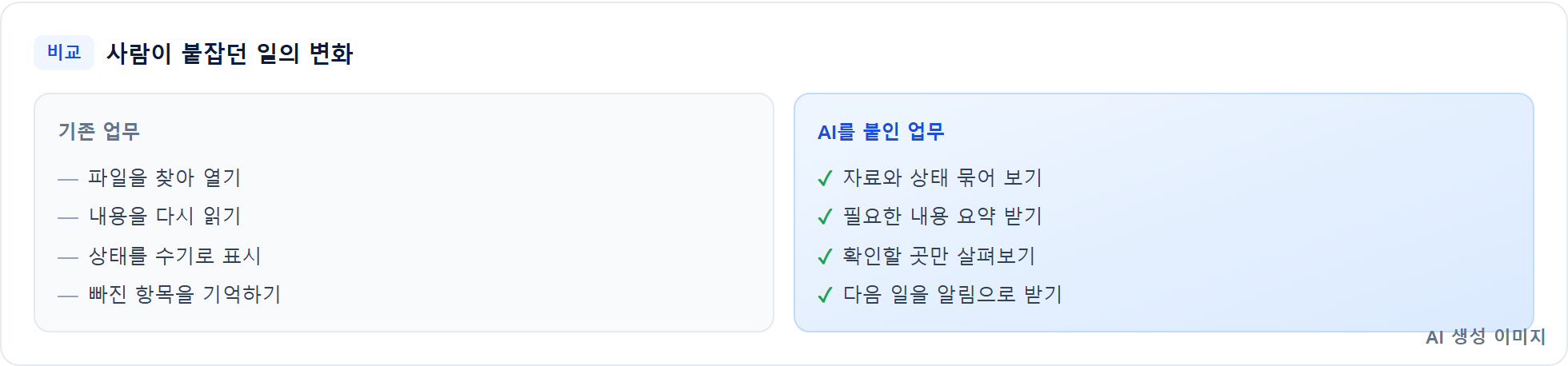Click the dash before 상태를 수기로 표시
The width and height of the screenshot is (1568, 366).
point(68,257)
